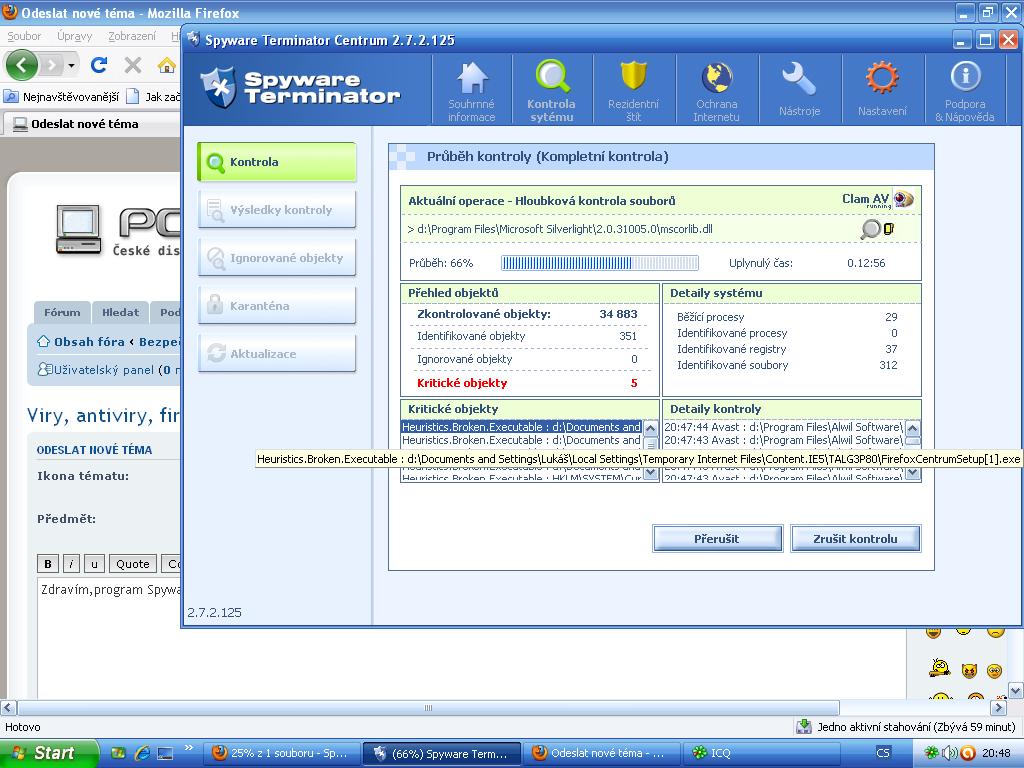Open Nástroje wrench icon
The height and width of the screenshot is (768, 1024).
798,79
